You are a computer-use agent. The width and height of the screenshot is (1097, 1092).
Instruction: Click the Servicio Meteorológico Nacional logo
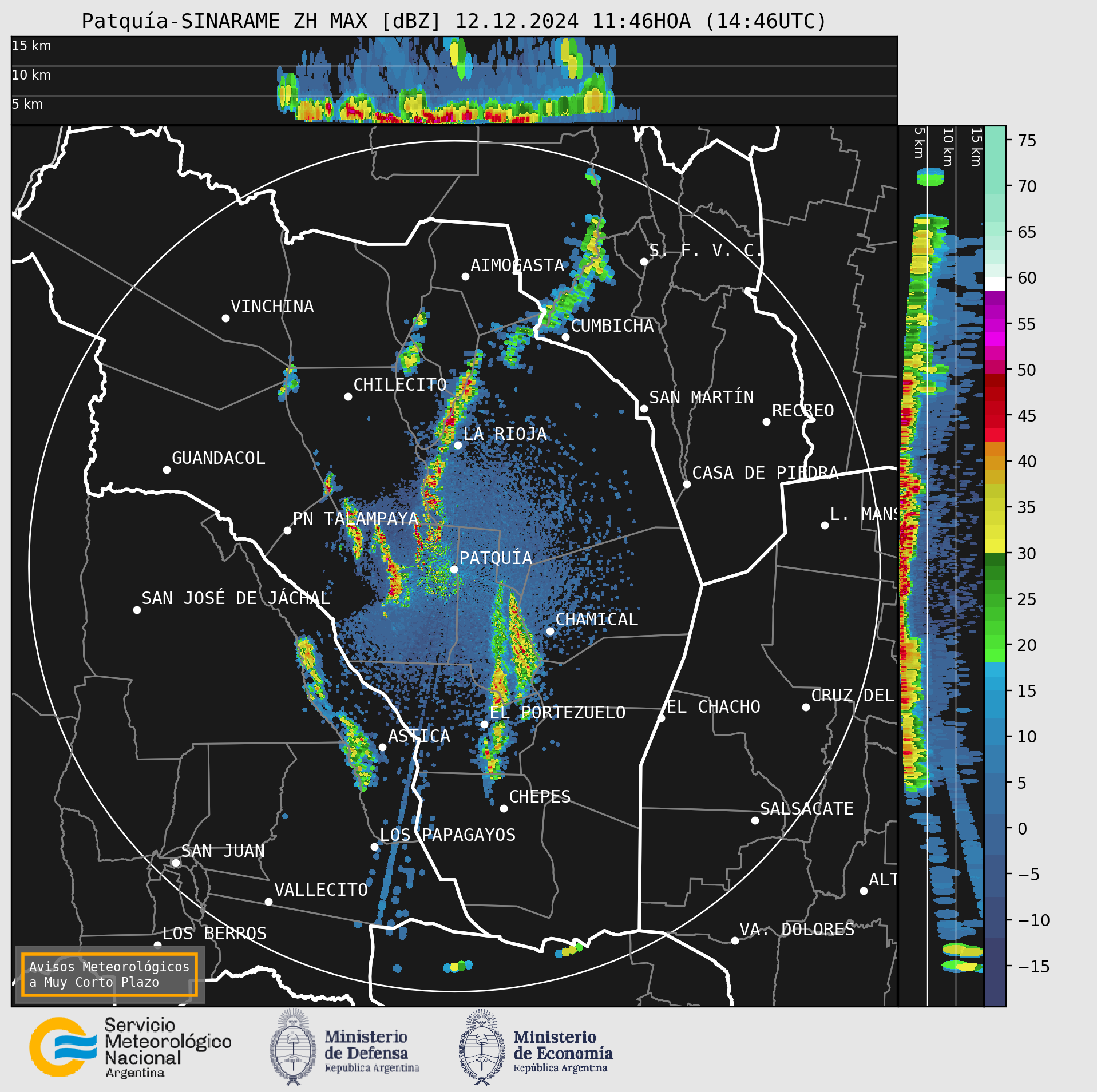[130, 1047]
